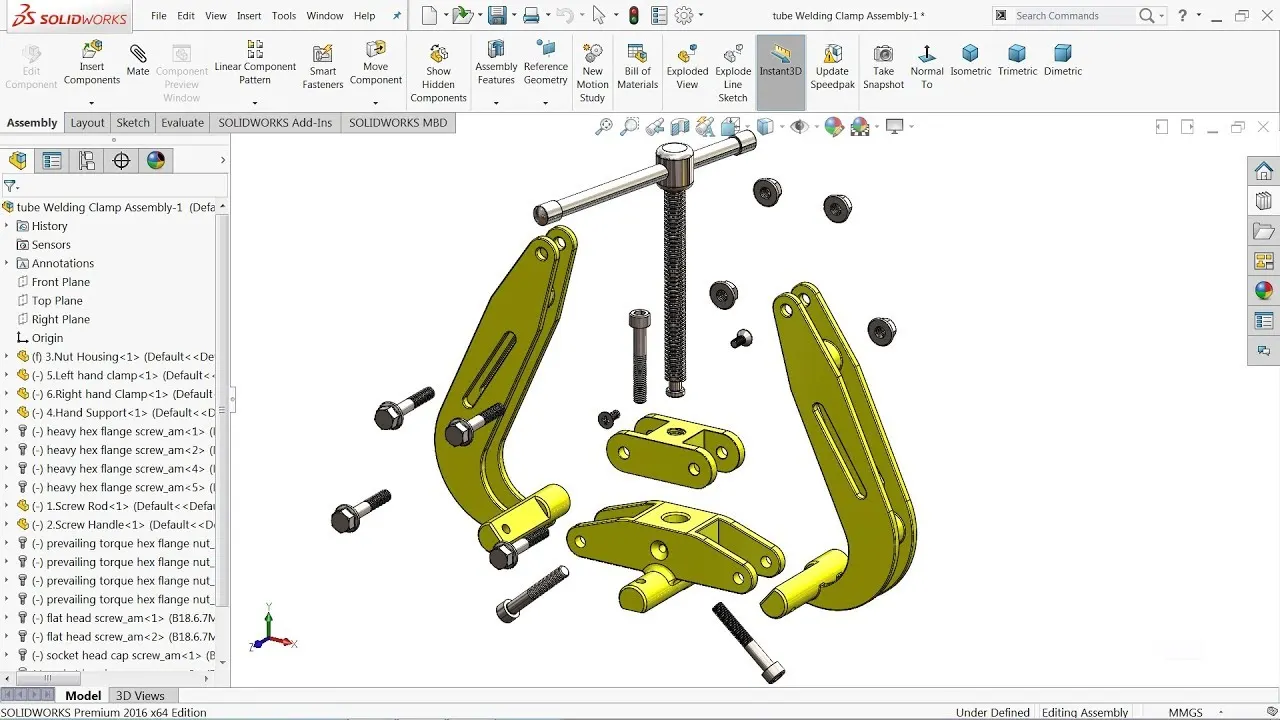Click Open file icon

(461, 15)
